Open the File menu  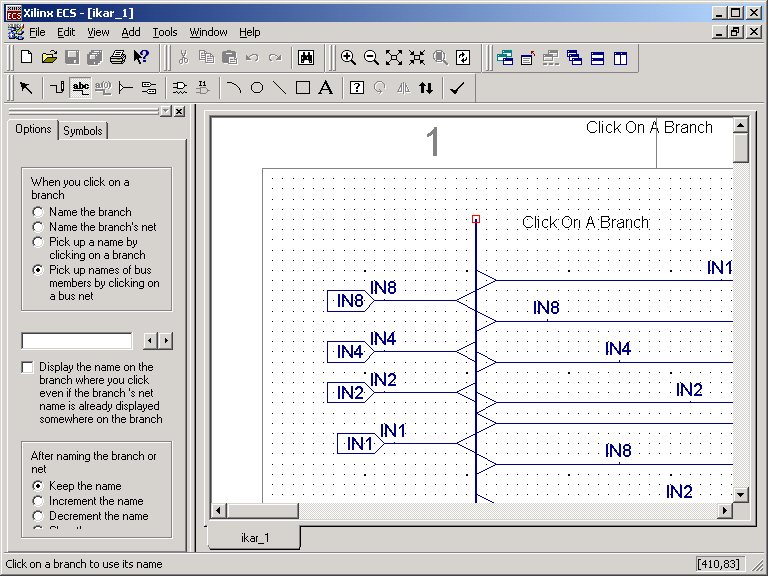tap(37, 32)
